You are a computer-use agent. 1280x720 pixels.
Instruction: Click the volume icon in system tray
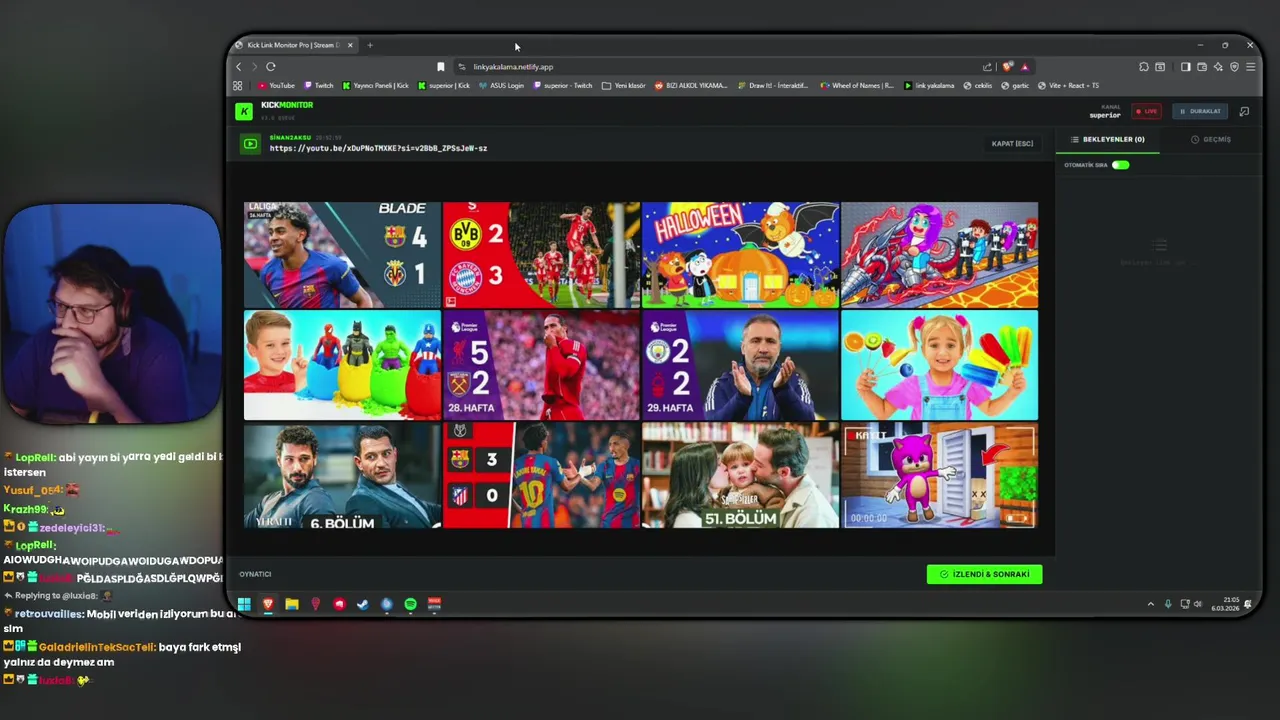[1198, 604]
